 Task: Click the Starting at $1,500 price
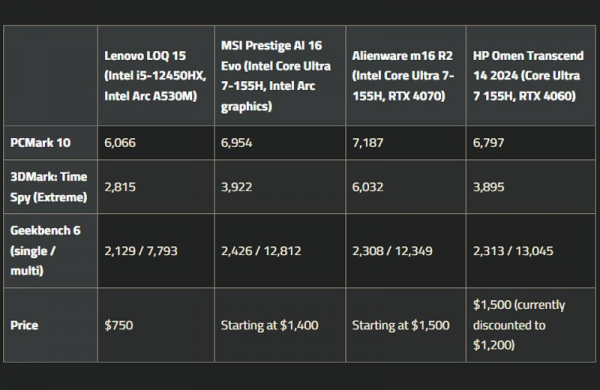401,325
